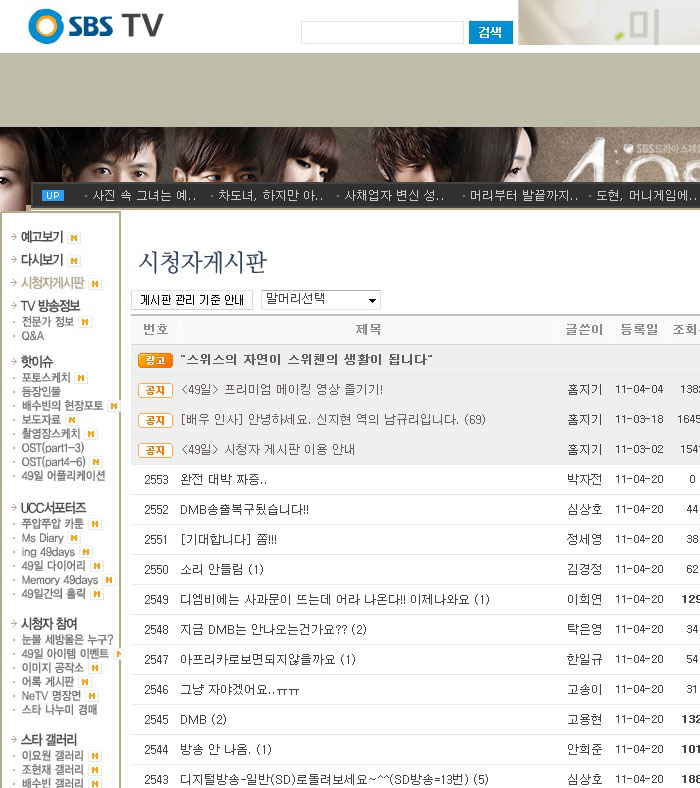Open 49일 어플리케이션 link
The width and height of the screenshot is (700, 788).
[63, 476]
